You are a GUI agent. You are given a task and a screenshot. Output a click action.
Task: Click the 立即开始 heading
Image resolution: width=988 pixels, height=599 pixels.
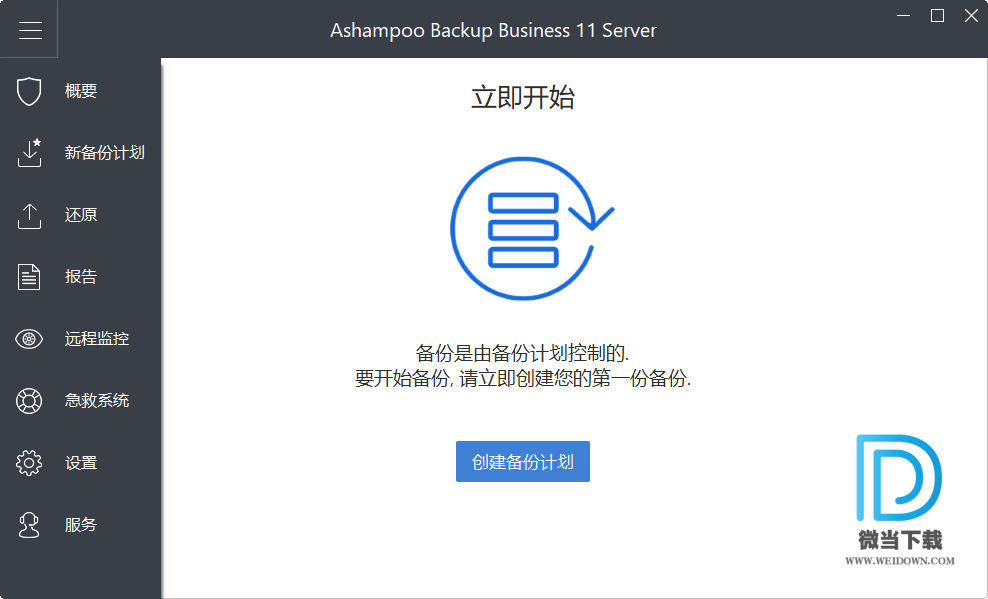coord(523,98)
